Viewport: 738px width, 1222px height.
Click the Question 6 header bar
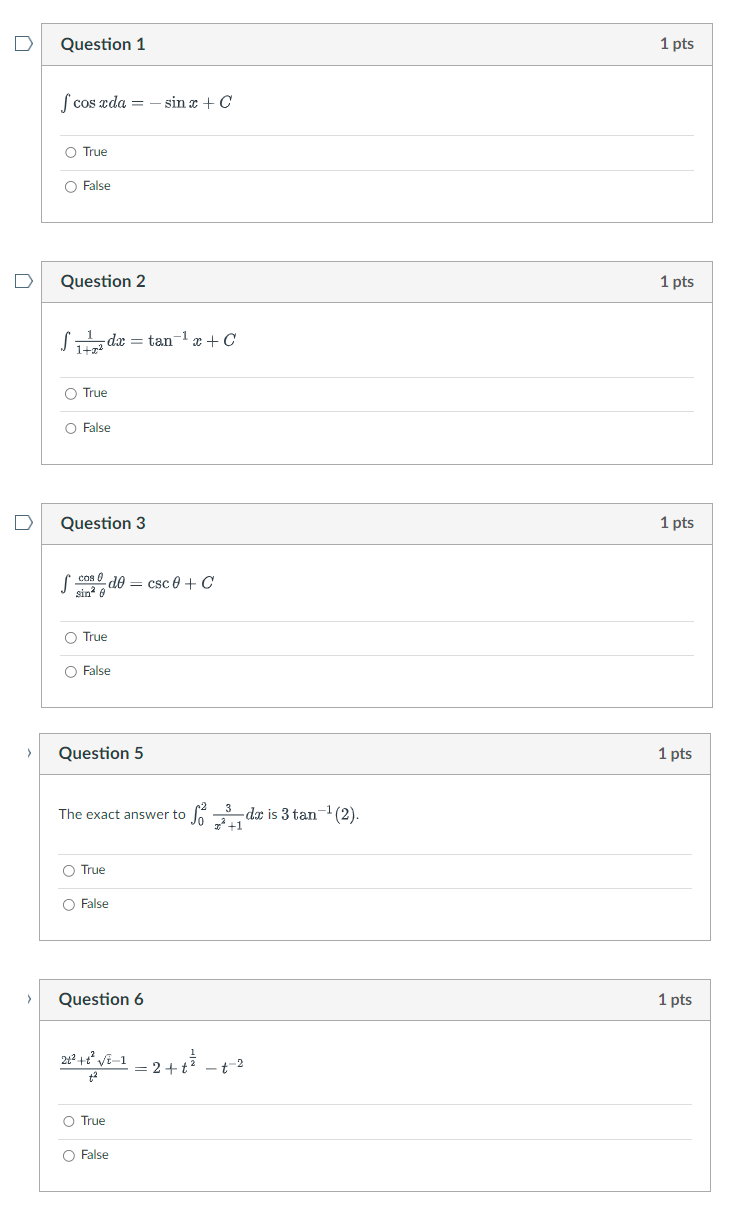376,999
